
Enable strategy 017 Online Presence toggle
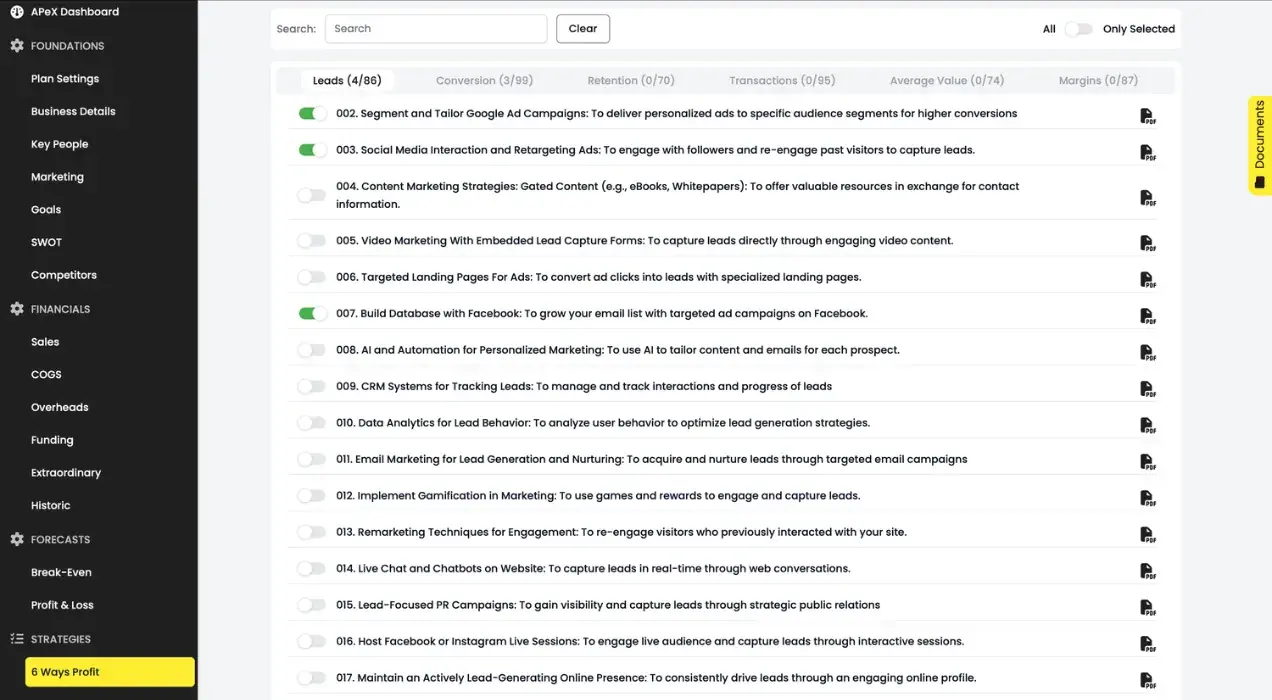(312, 678)
